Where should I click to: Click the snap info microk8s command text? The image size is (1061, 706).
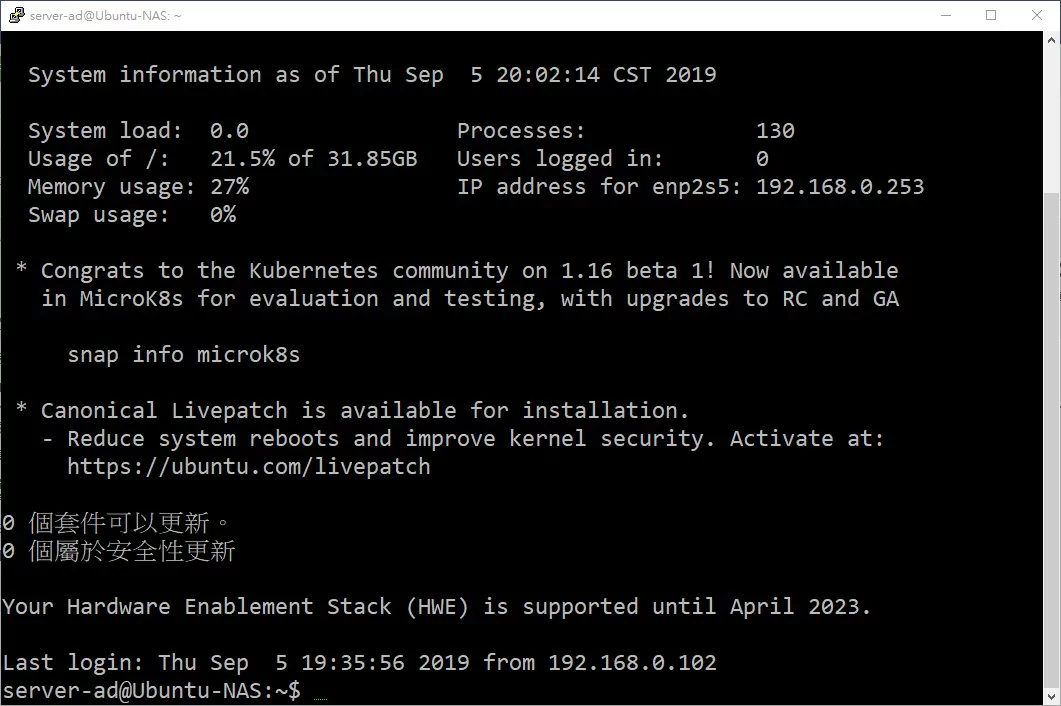tap(183, 354)
